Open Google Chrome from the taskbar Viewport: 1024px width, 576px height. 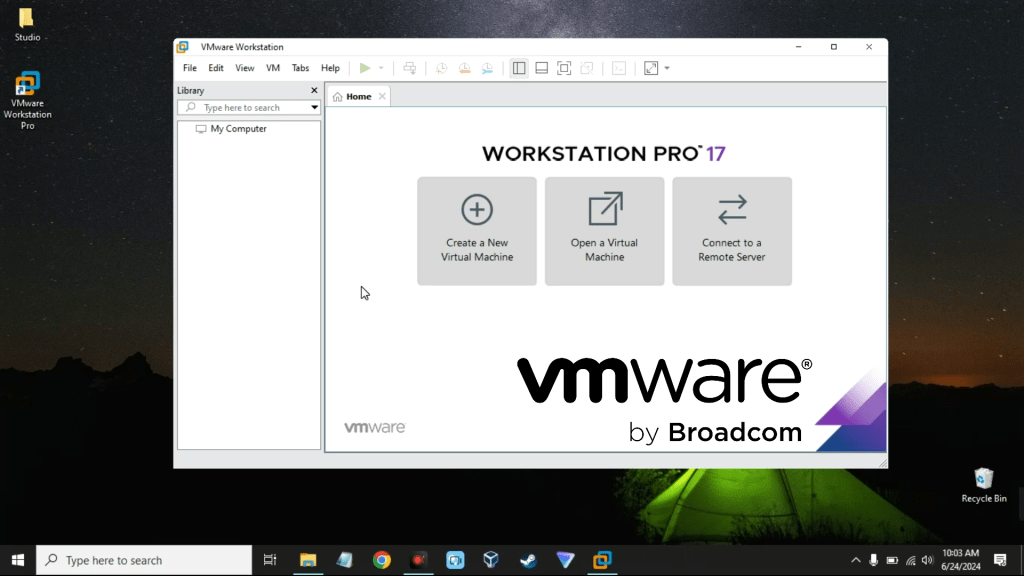(381, 560)
